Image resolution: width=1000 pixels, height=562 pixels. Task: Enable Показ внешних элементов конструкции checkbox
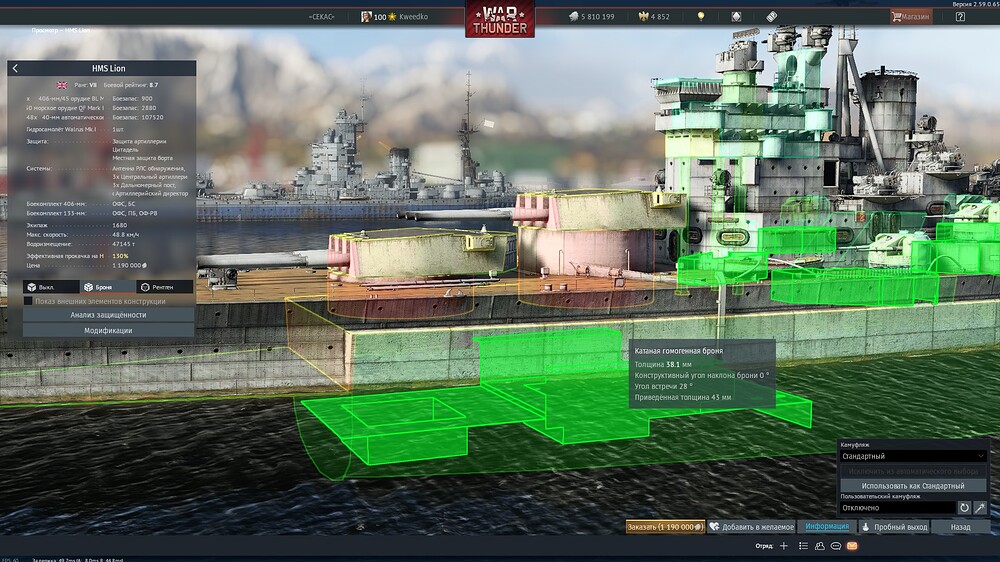tap(28, 301)
